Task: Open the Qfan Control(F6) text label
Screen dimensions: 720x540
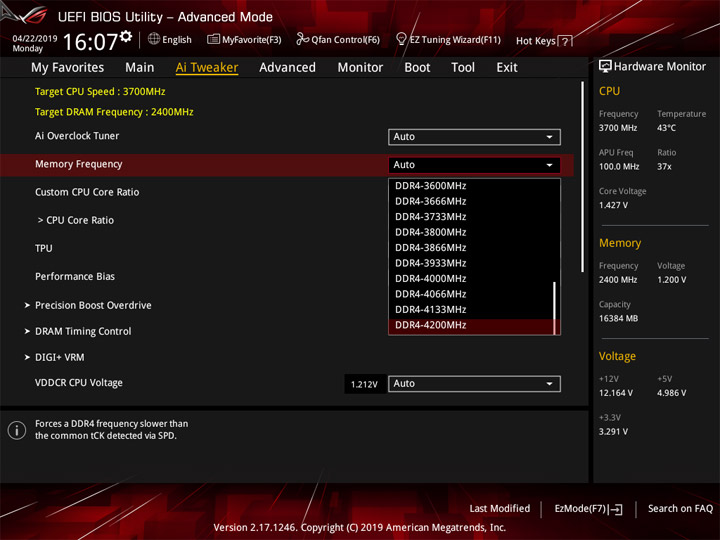Action: (345, 39)
